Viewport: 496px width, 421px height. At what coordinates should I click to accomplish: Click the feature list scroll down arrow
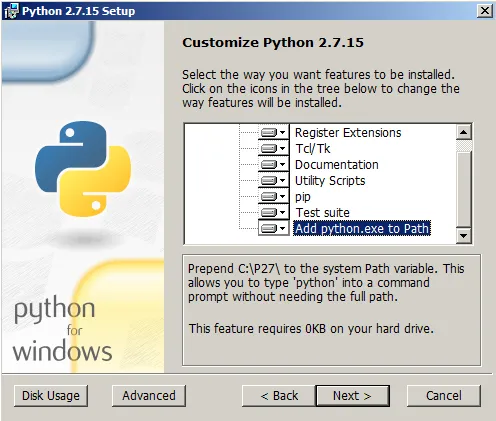[463, 236]
